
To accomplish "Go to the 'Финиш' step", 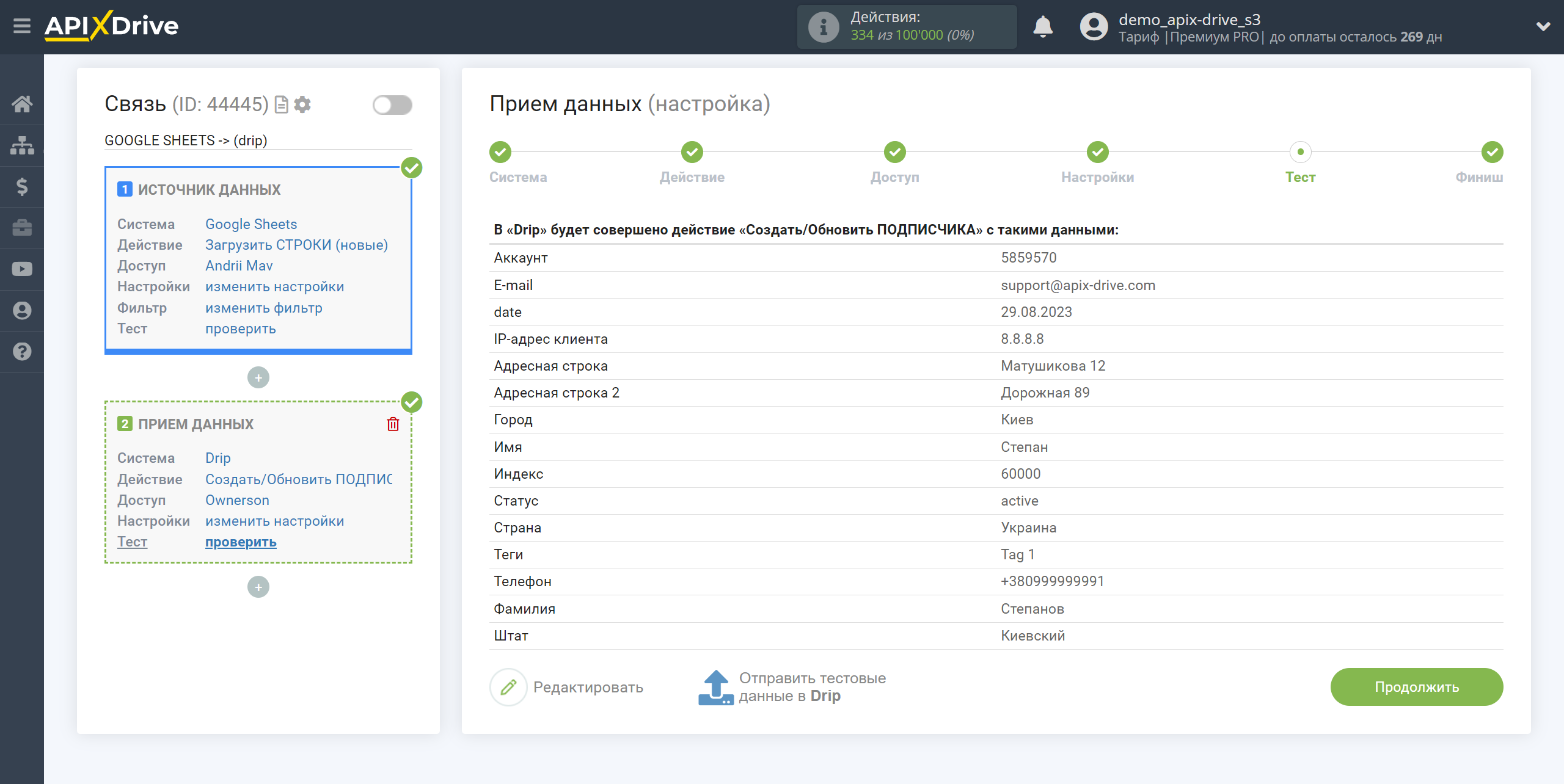I will click(x=1493, y=152).
